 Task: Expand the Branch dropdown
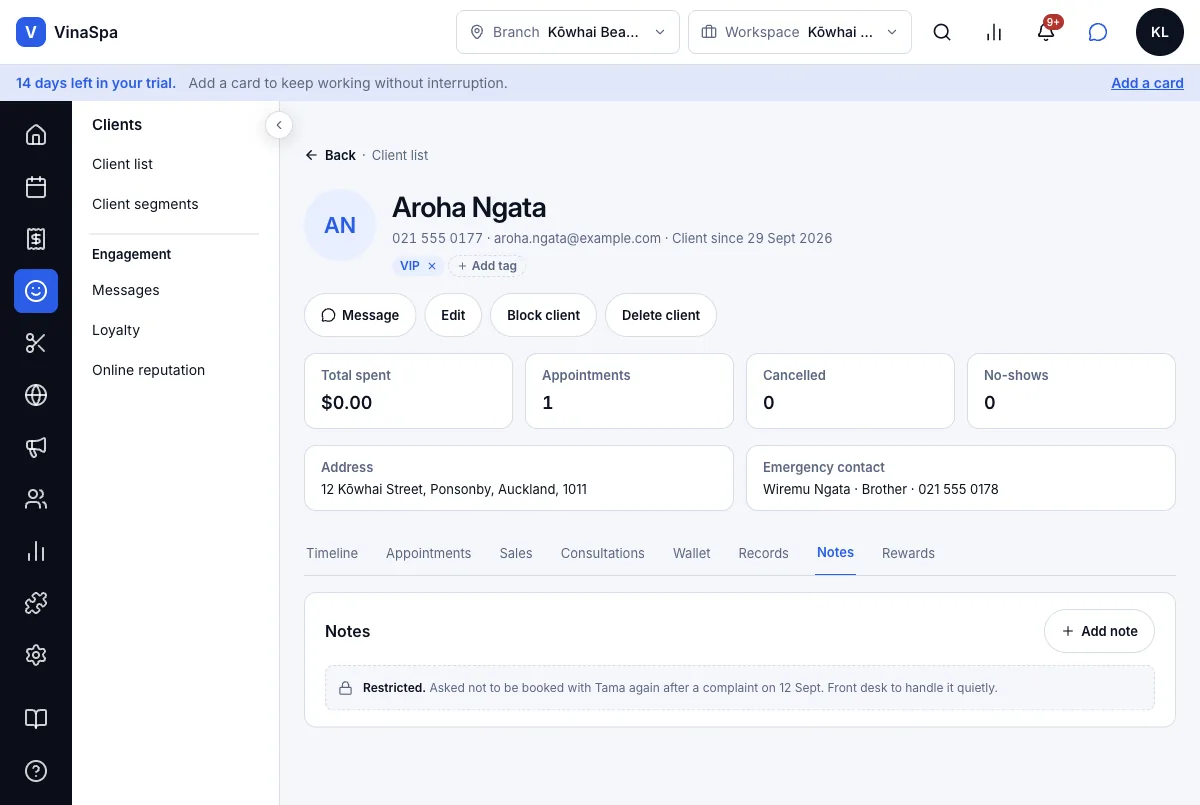(568, 32)
